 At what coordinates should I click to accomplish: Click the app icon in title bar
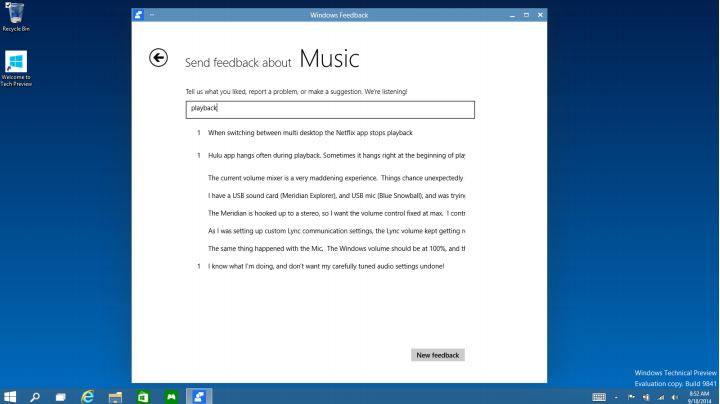pyautogui.click(x=140, y=15)
